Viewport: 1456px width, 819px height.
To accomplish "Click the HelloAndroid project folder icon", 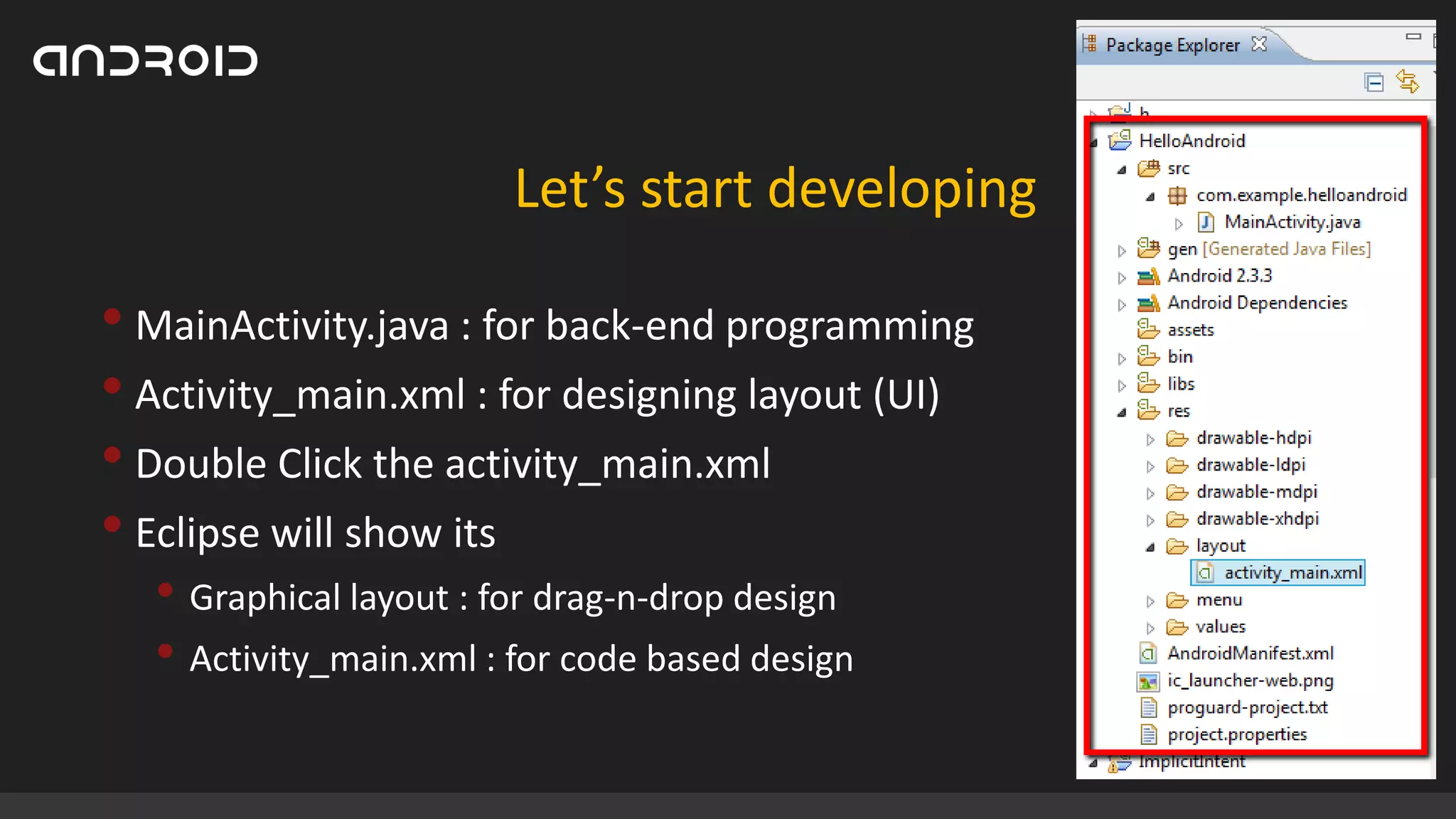I will (1120, 141).
